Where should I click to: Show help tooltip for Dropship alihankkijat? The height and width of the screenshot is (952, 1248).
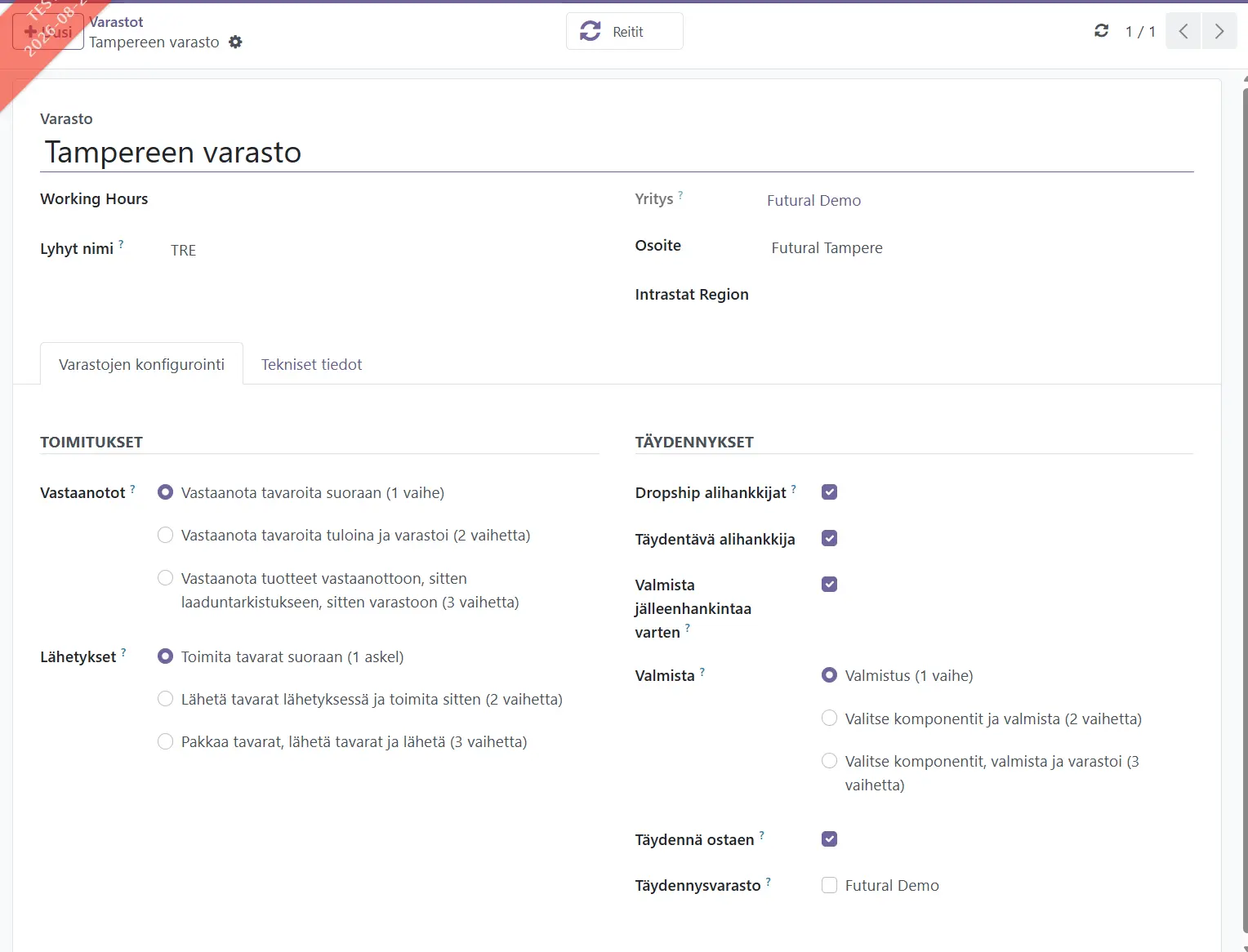[793, 488]
